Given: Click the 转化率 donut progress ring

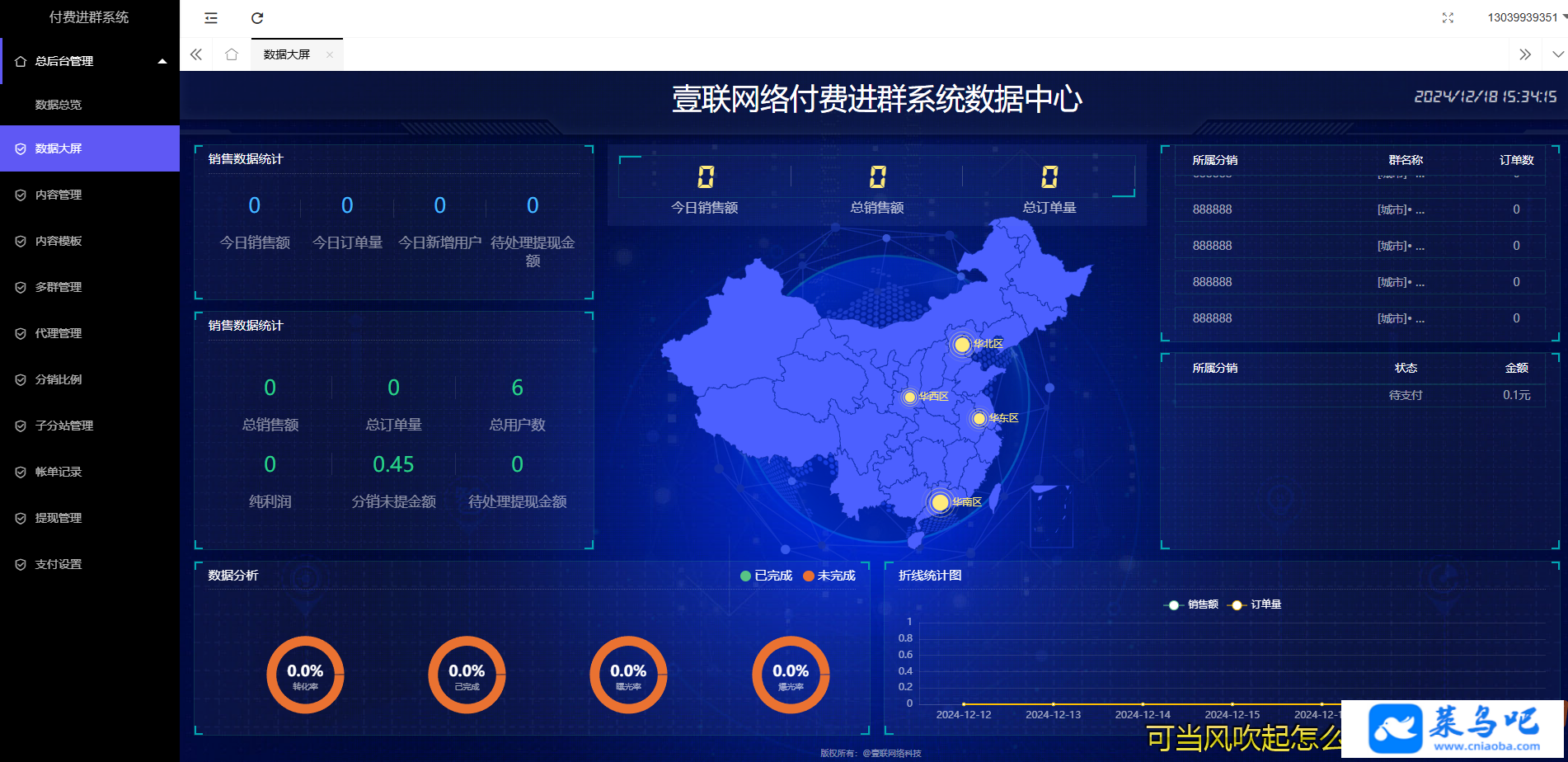Looking at the screenshot, I should click(305, 675).
